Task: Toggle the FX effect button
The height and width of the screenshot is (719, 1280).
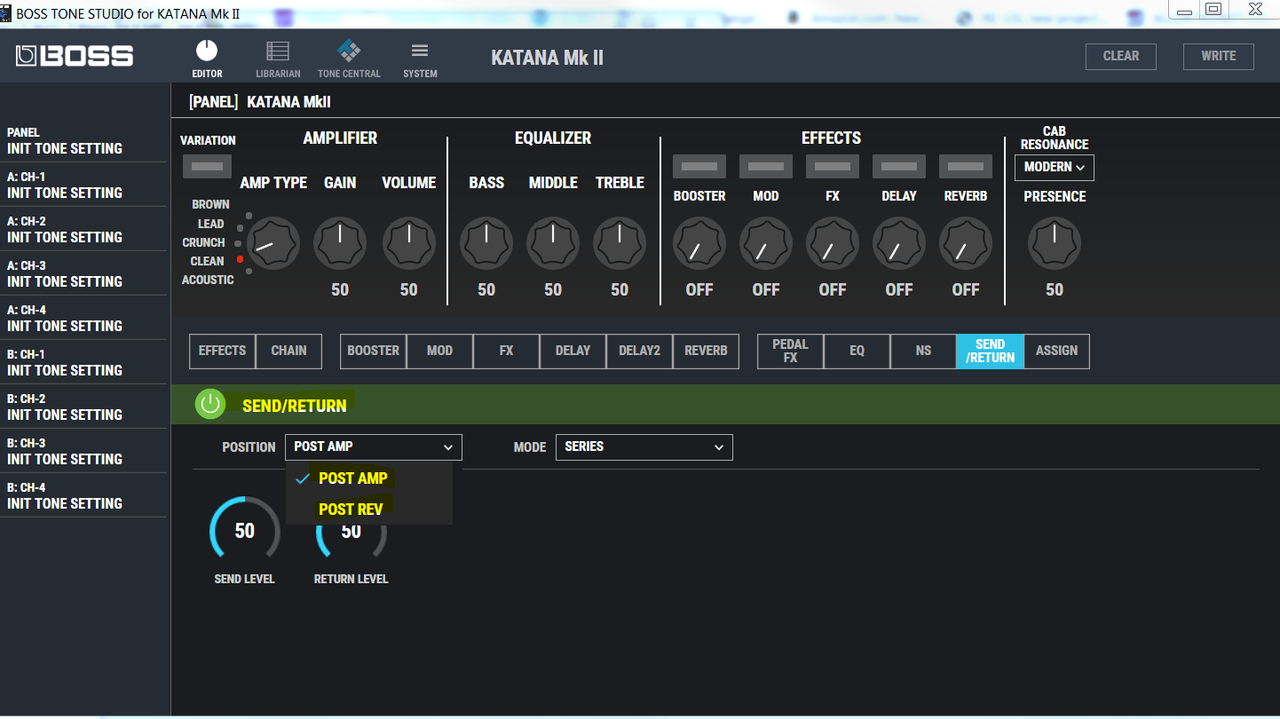Action: coord(832,166)
